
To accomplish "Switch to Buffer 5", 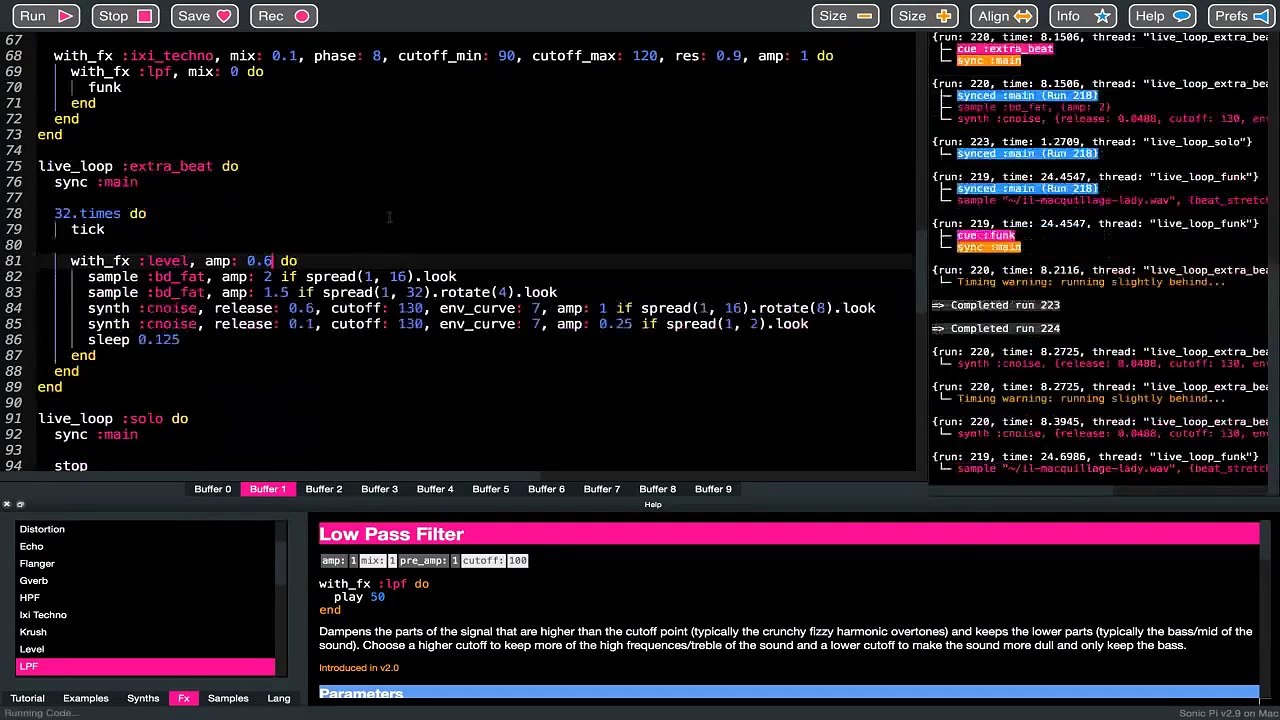I will [x=491, y=489].
